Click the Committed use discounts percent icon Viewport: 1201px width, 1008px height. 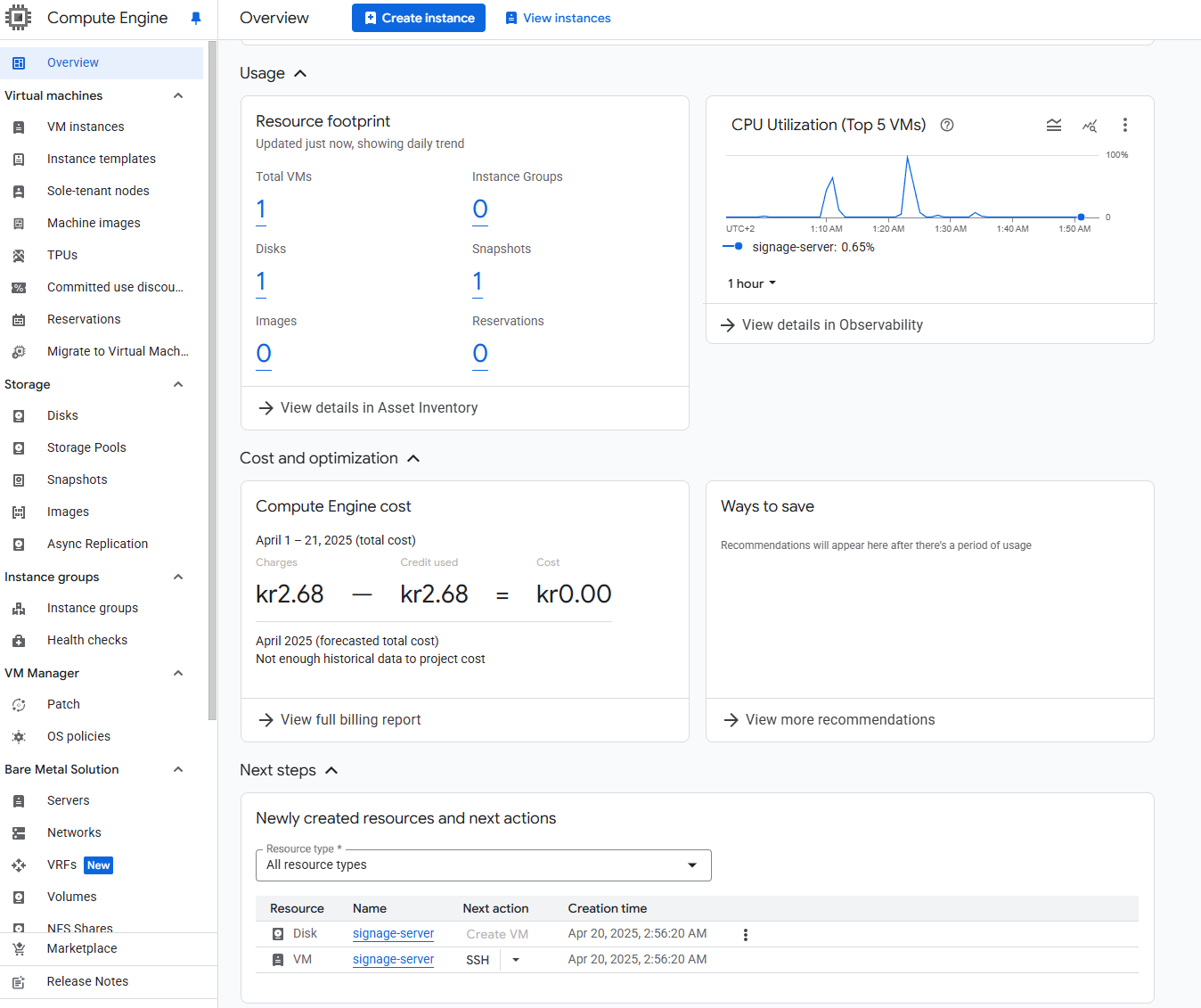19,288
